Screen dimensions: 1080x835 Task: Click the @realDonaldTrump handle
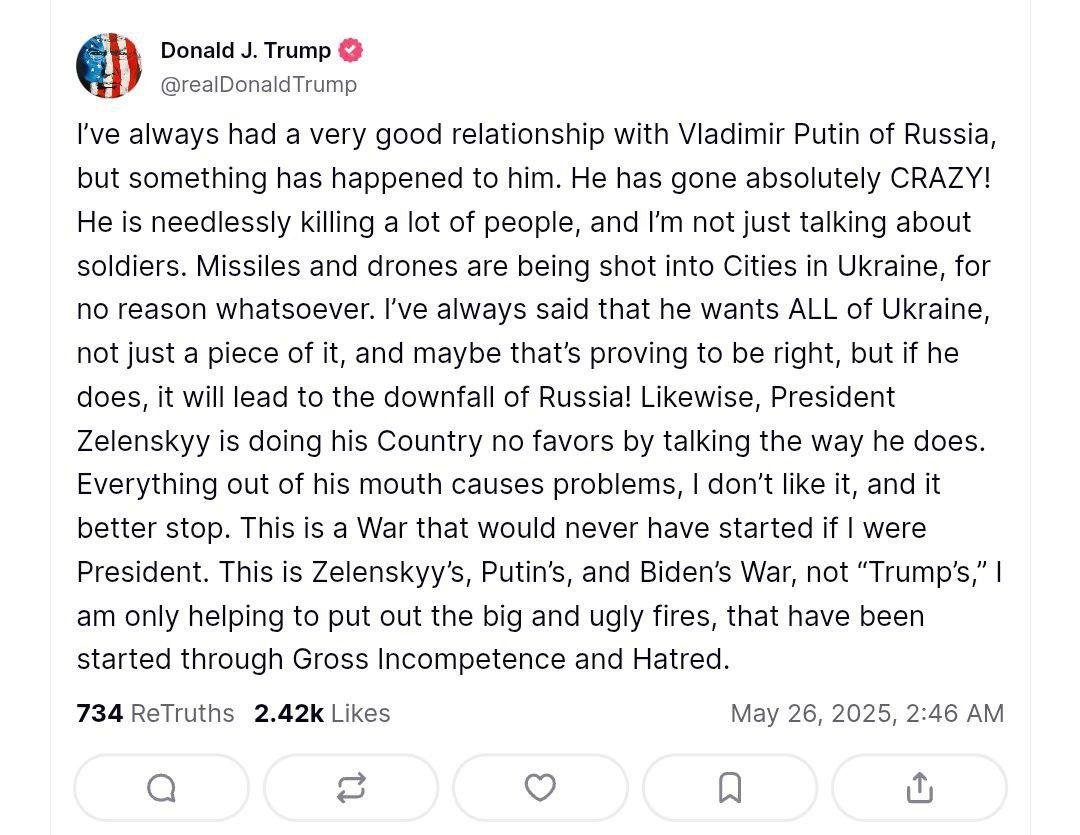pos(258,85)
